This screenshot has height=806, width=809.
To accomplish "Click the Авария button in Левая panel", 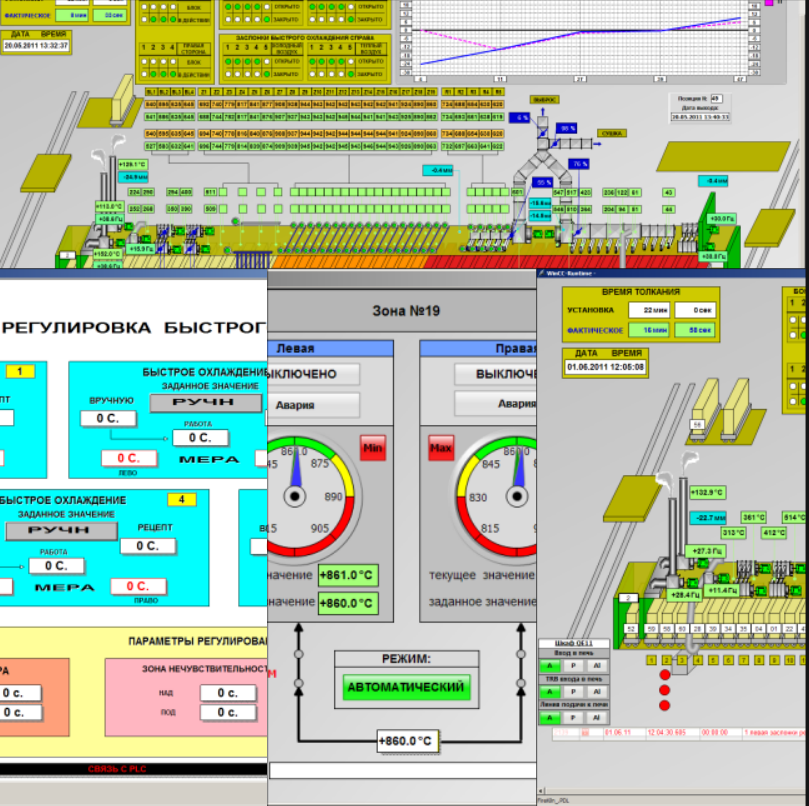I will tap(313, 405).
